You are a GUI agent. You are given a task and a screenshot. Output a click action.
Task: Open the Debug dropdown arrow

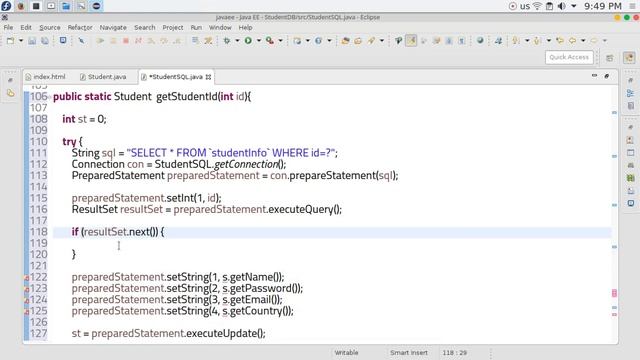coord(237,40)
